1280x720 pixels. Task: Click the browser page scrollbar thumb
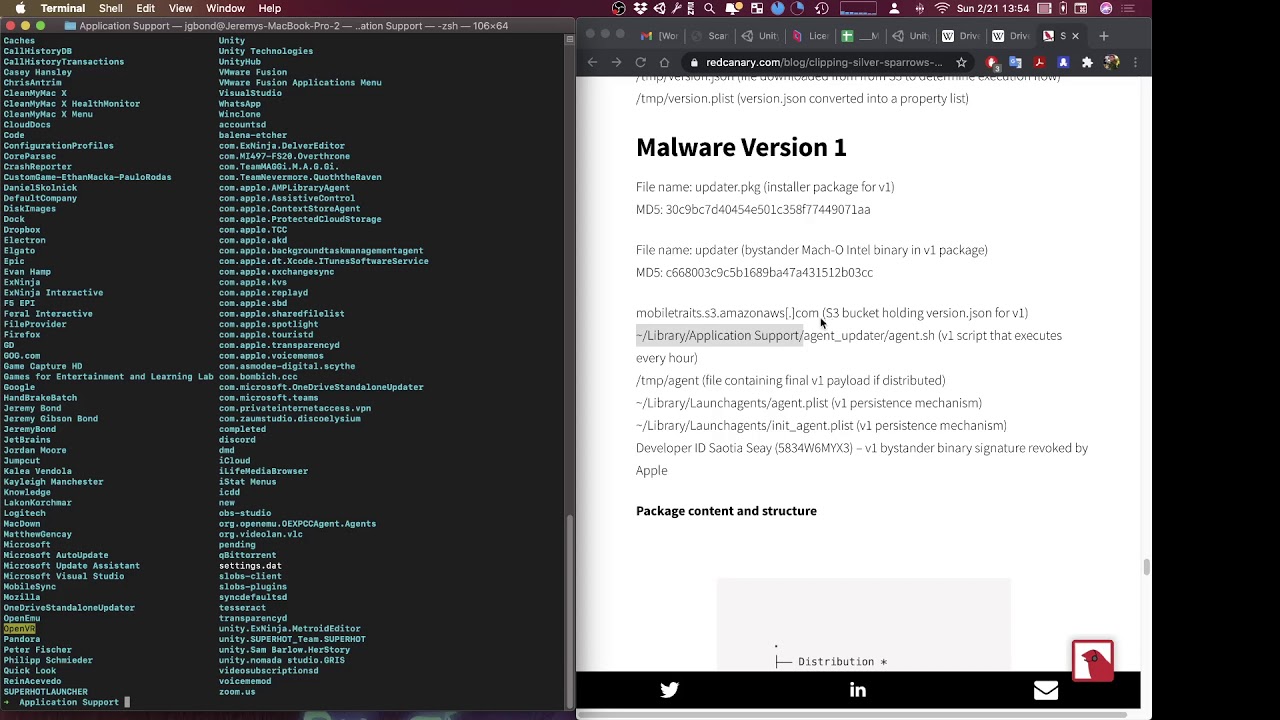click(x=1146, y=567)
